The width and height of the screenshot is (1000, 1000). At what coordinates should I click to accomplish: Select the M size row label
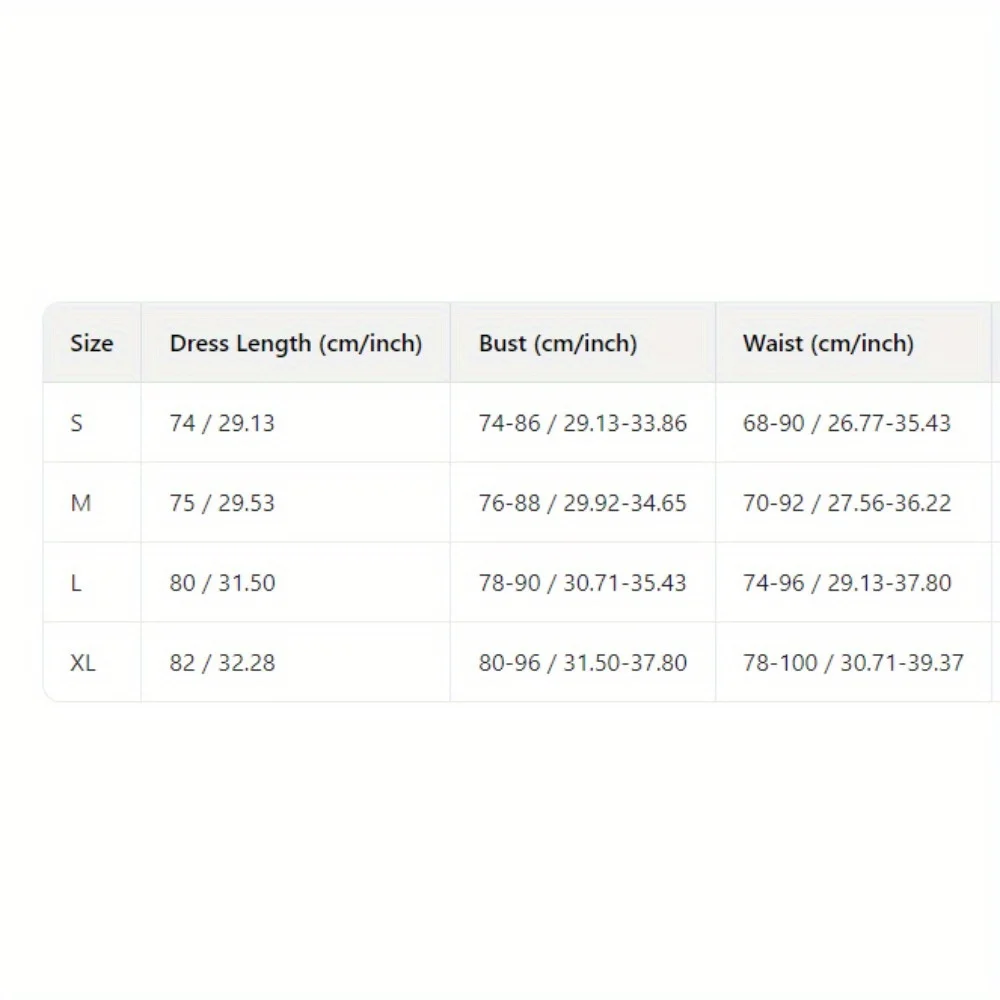80,503
